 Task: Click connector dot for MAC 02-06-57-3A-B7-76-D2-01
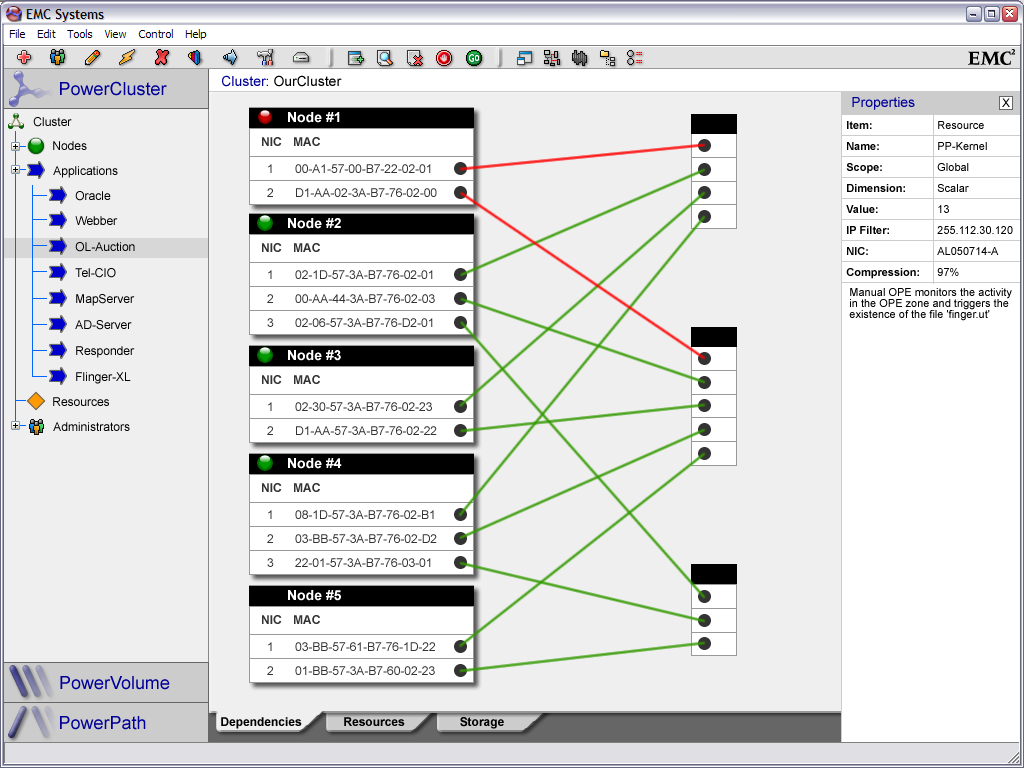460,323
